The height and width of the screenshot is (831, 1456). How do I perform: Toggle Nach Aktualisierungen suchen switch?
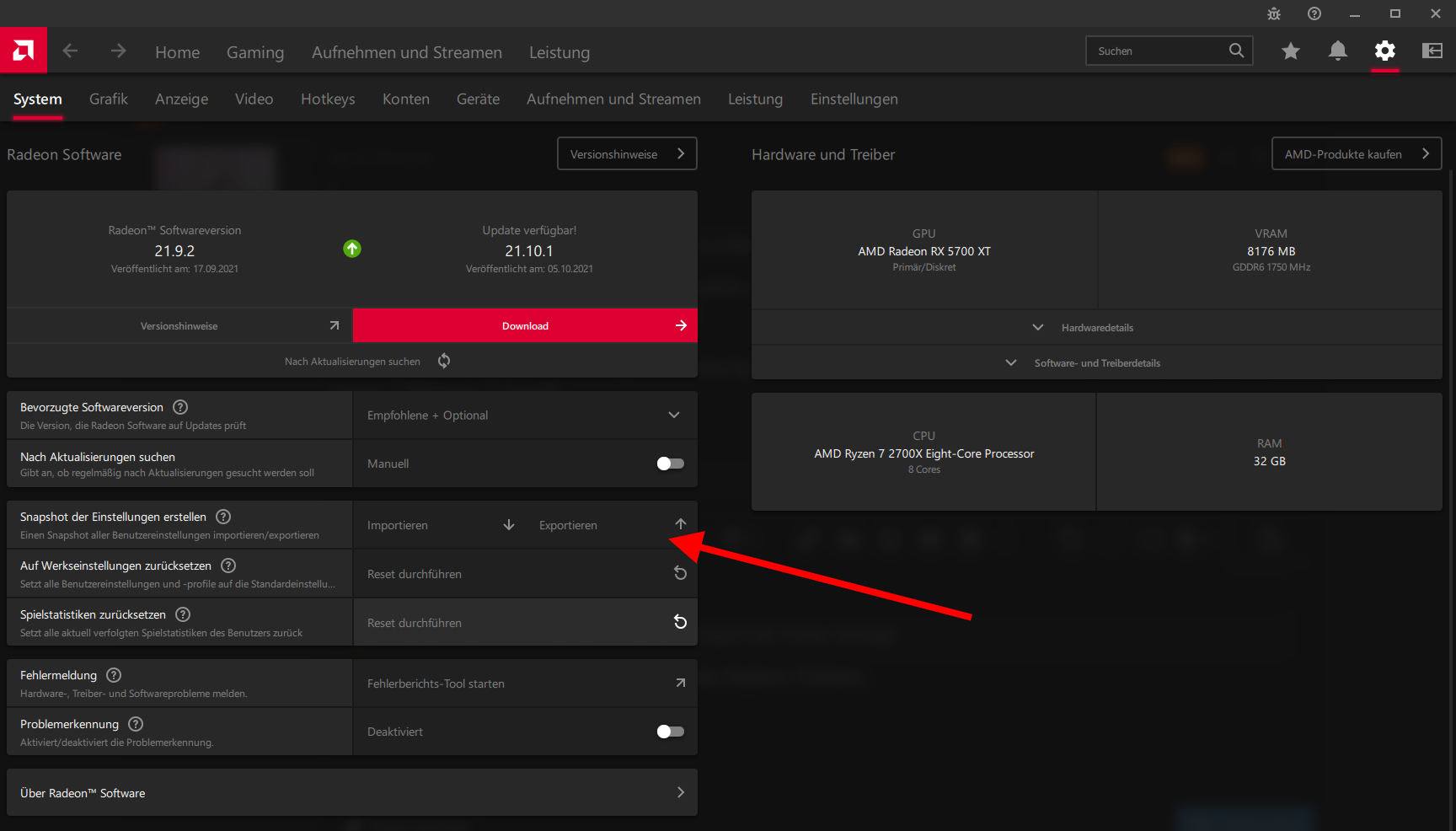click(x=671, y=464)
